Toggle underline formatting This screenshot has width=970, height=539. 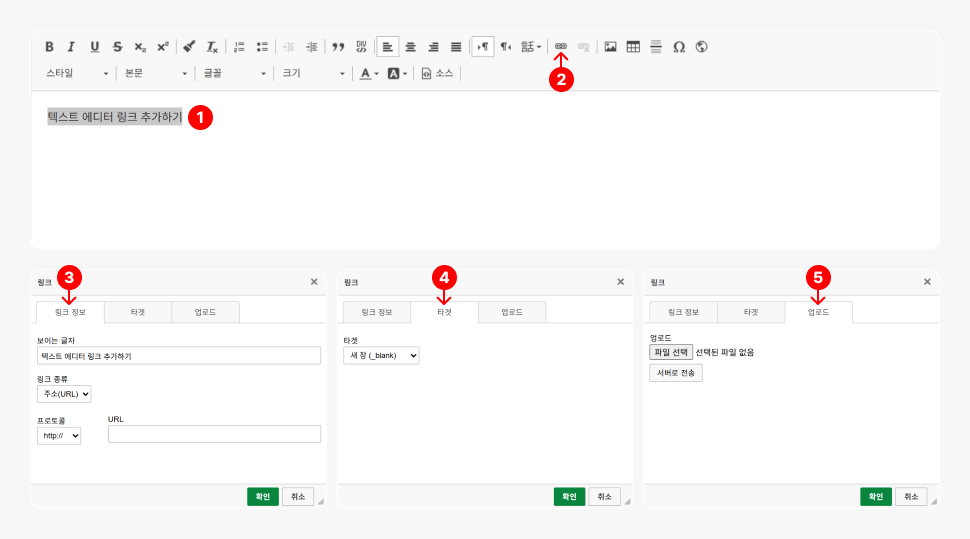pos(95,47)
